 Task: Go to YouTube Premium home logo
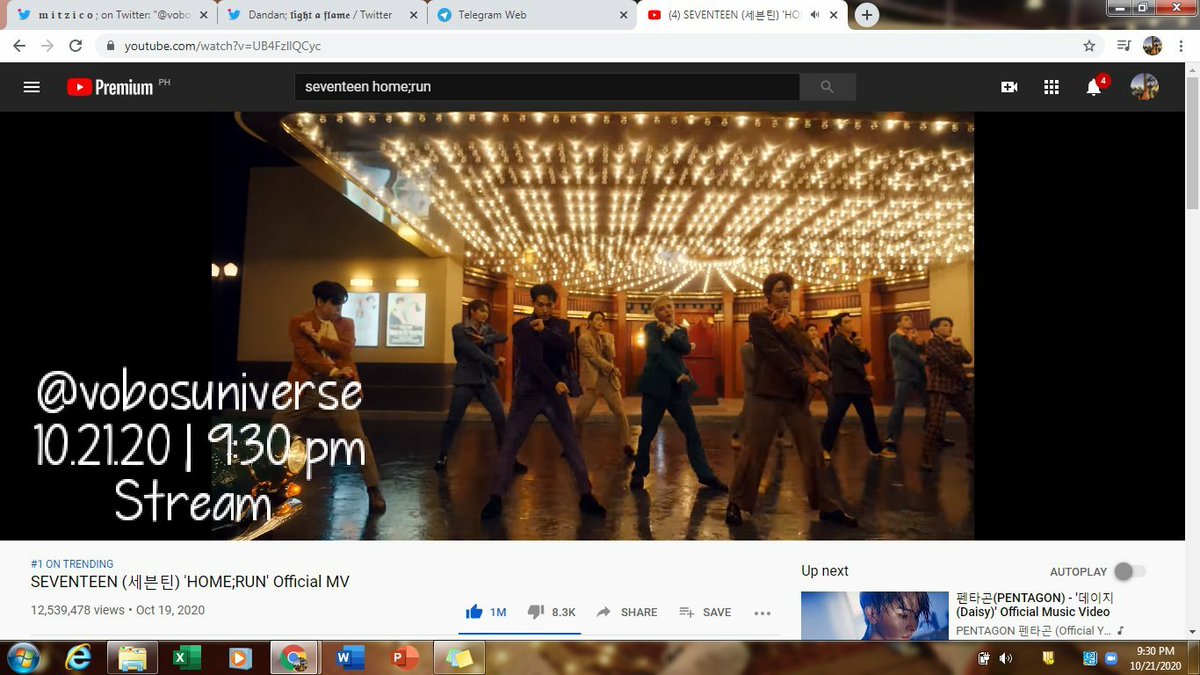[x=110, y=87]
